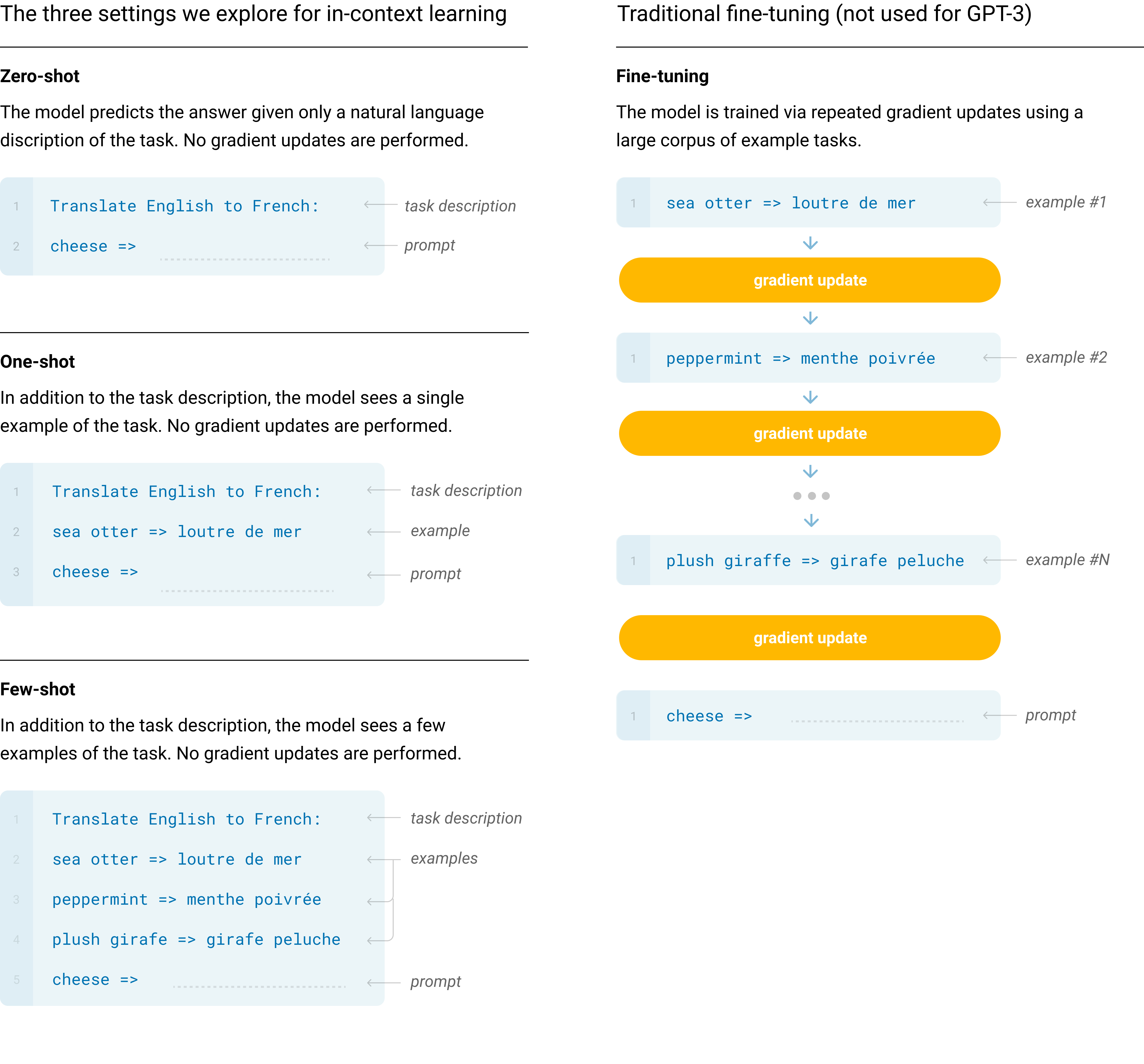Click the left arrow next to Zero-shot task description
The width and height of the screenshot is (1144, 1064).
pos(380,205)
